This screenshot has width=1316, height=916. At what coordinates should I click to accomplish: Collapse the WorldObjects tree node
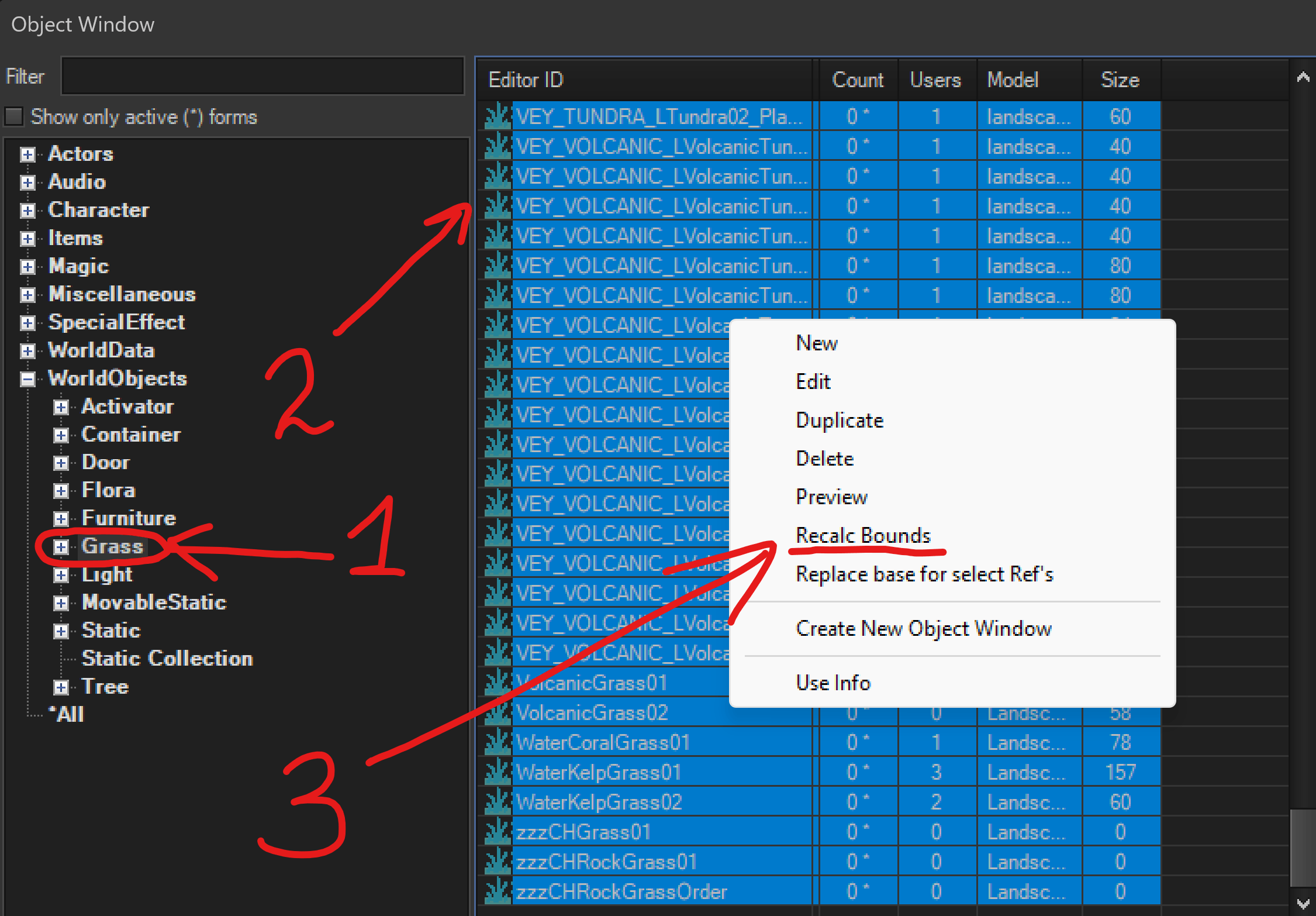tap(27, 379)
